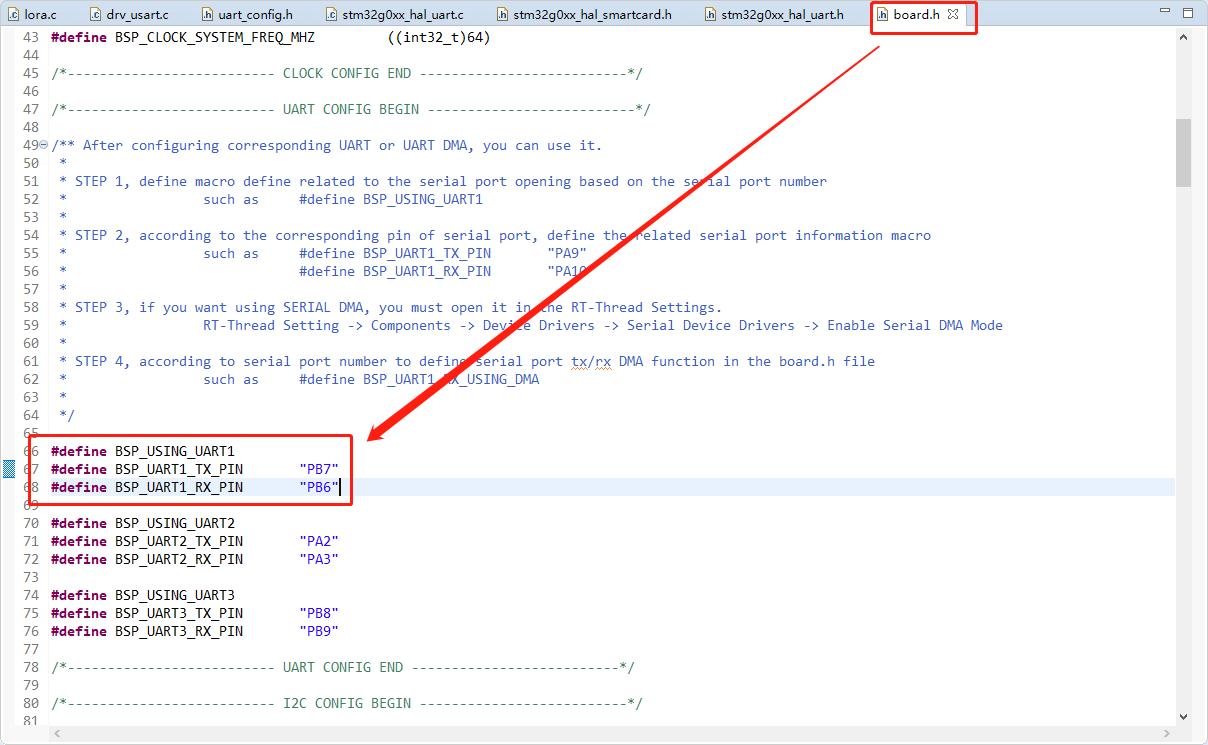This screenshot has height=745, width=1208.
Task: Click the header icon on stm32g0xx_hal_smartcard.h tab
Action: pos(503,15)
